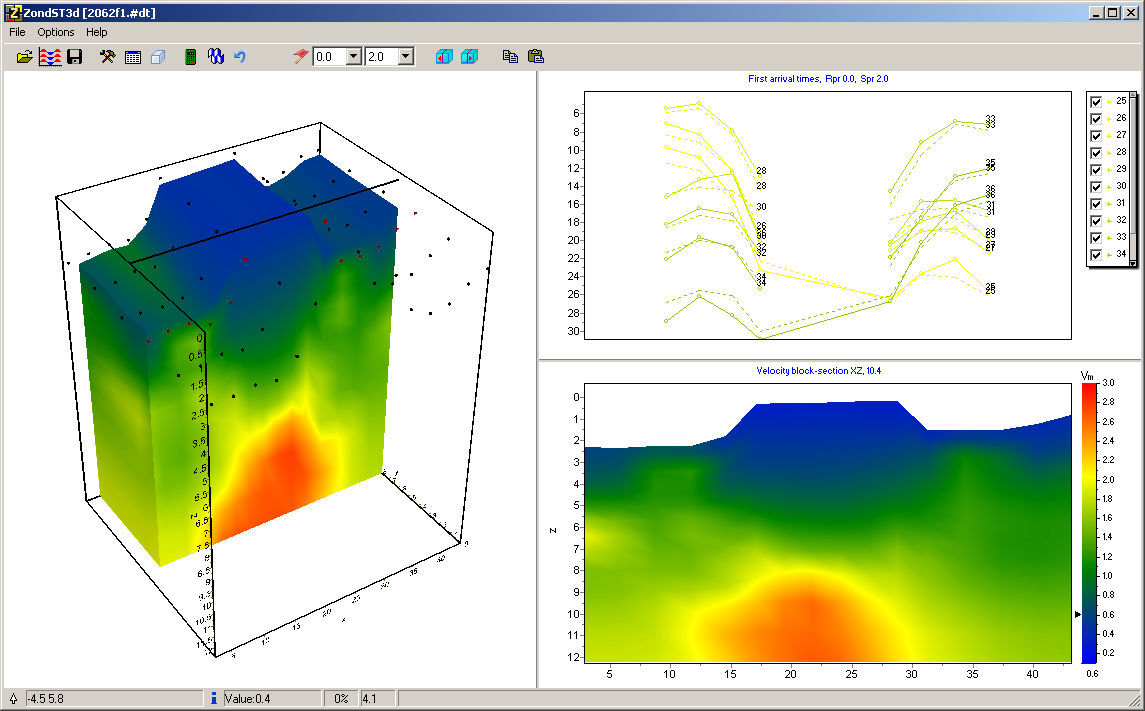Screen dimensions: 1145x711
Task: Select the green calculator toolbar icon
Action: pos(190,57)
